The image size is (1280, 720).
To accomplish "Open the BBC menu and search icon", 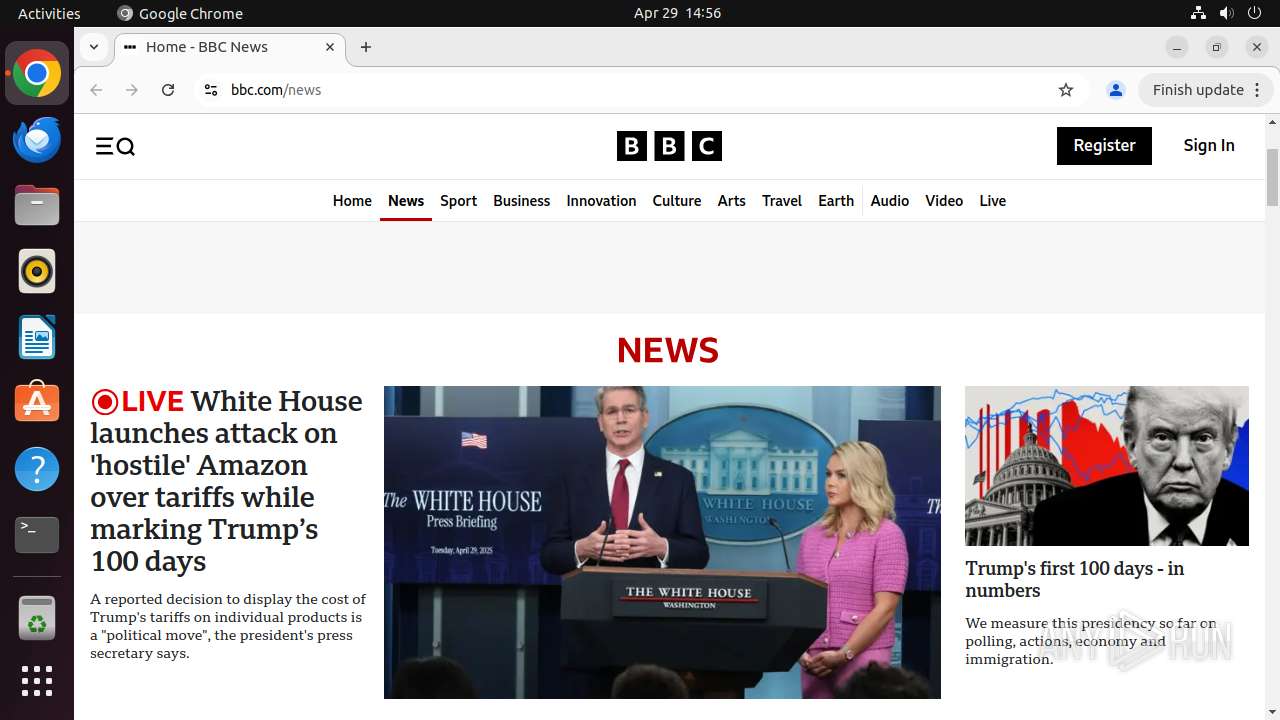I will tap(115, 147).
